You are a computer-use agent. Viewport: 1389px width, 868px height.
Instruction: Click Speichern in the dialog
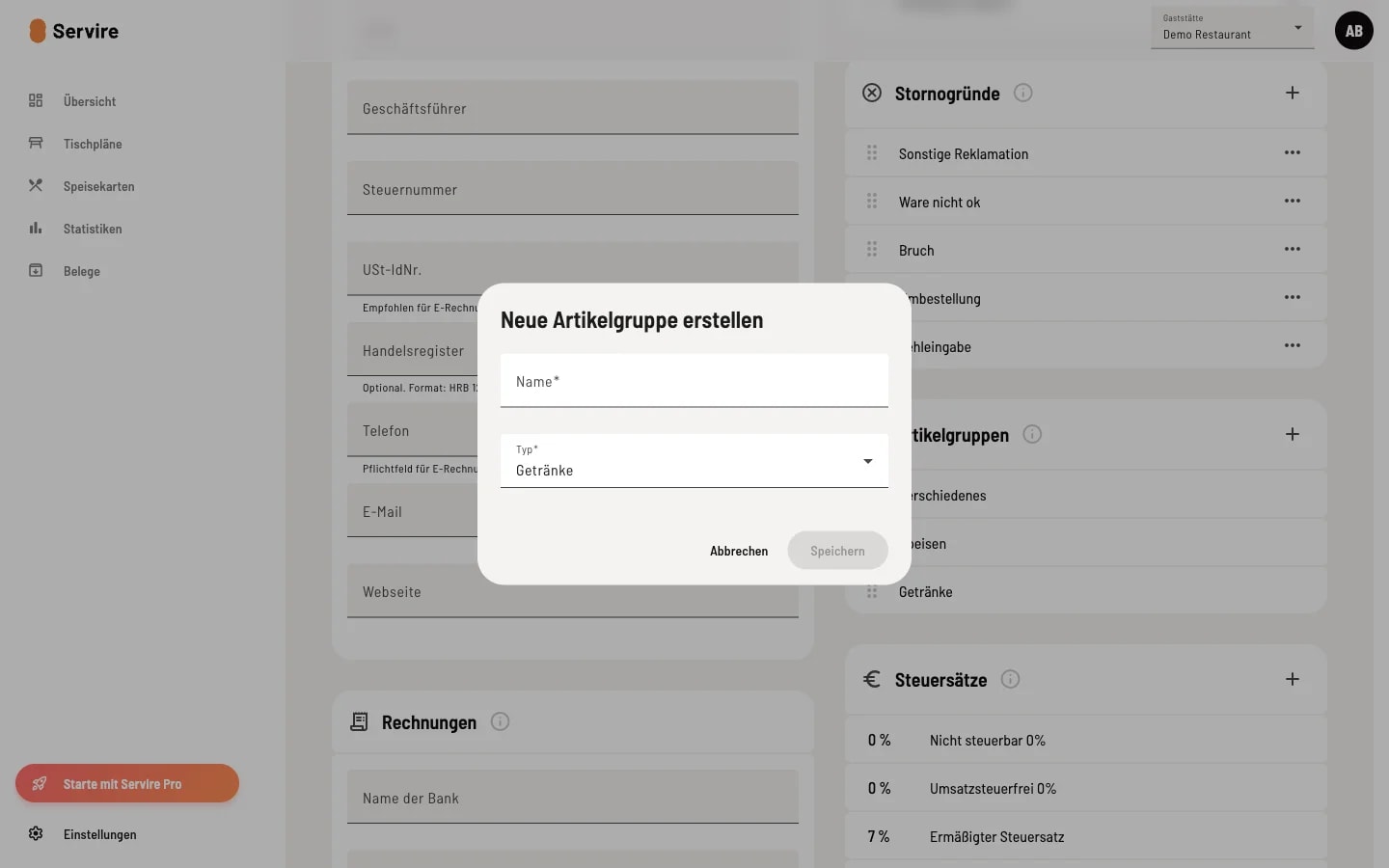(x=837, y=551)
